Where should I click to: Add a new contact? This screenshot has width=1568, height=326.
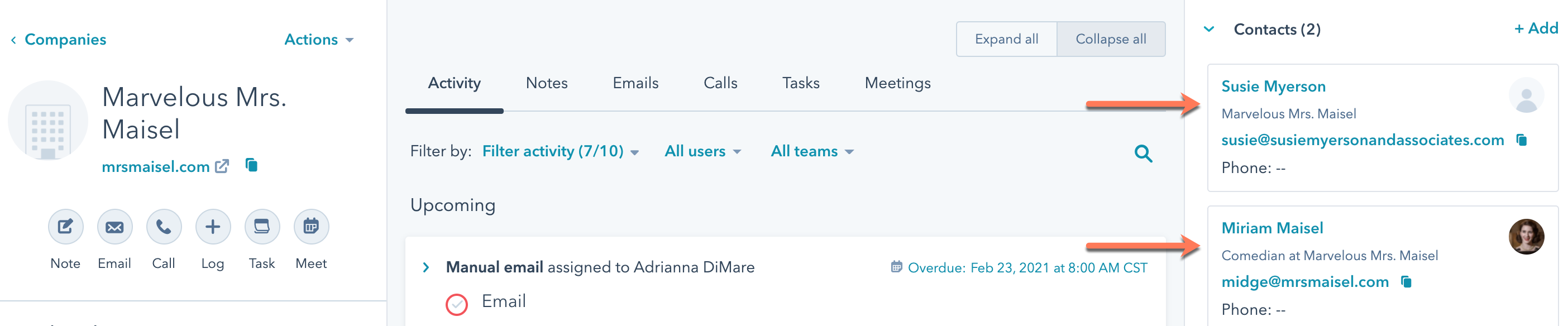click(1535, 28)
